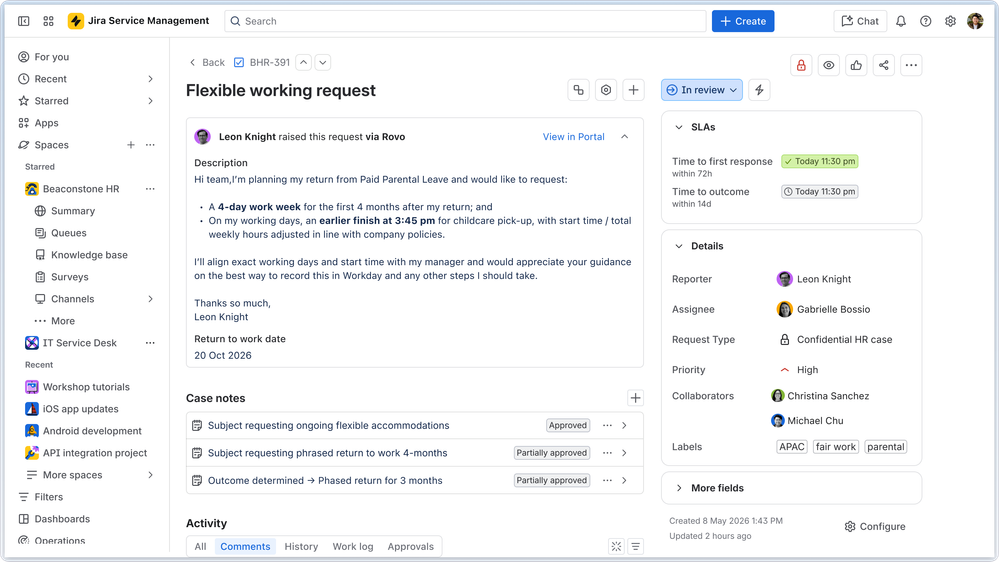
Task: Go to the next work item arrow
Action: coord(323,62)
